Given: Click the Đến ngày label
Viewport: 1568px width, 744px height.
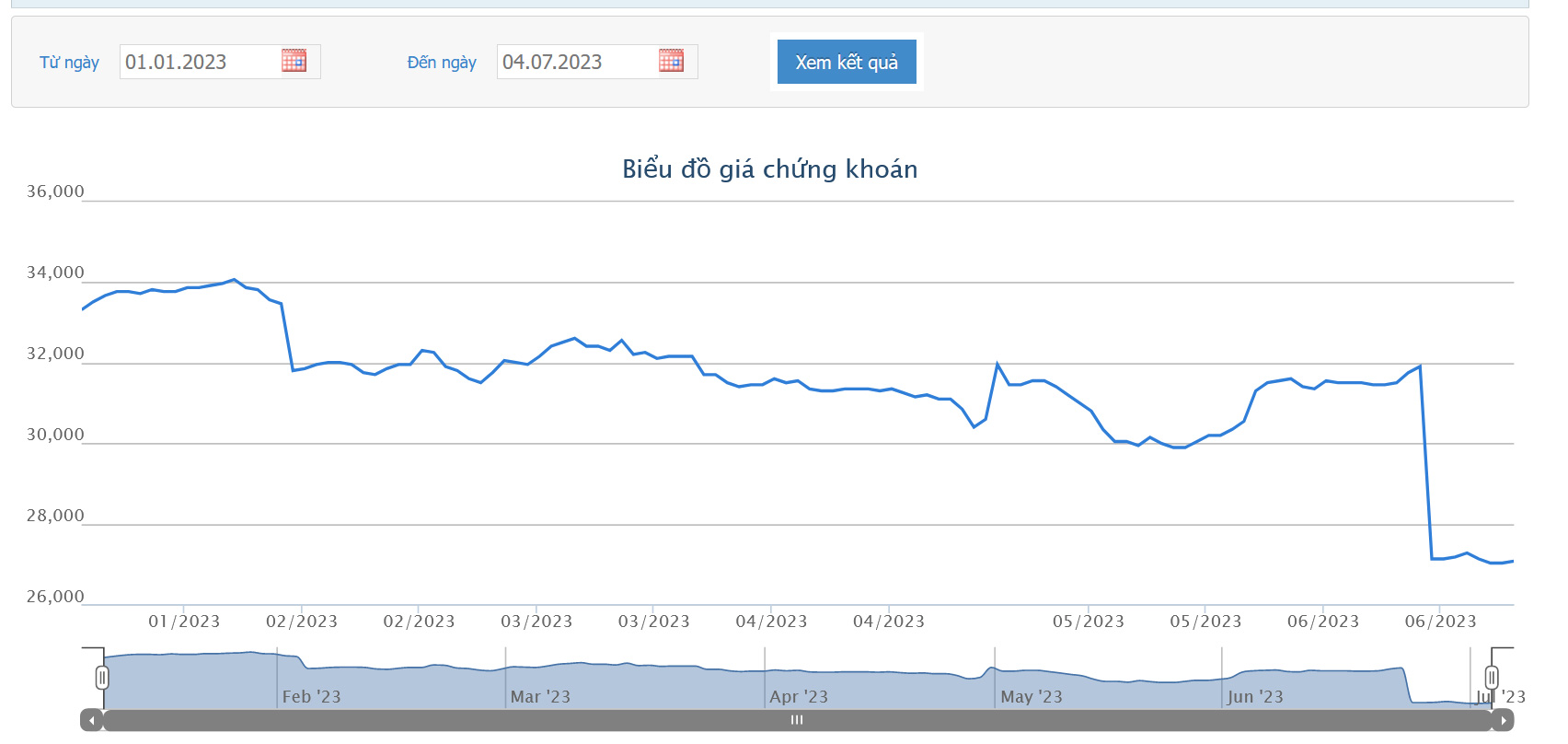Looking at the screenshot, I should click(x=442, y=62).
